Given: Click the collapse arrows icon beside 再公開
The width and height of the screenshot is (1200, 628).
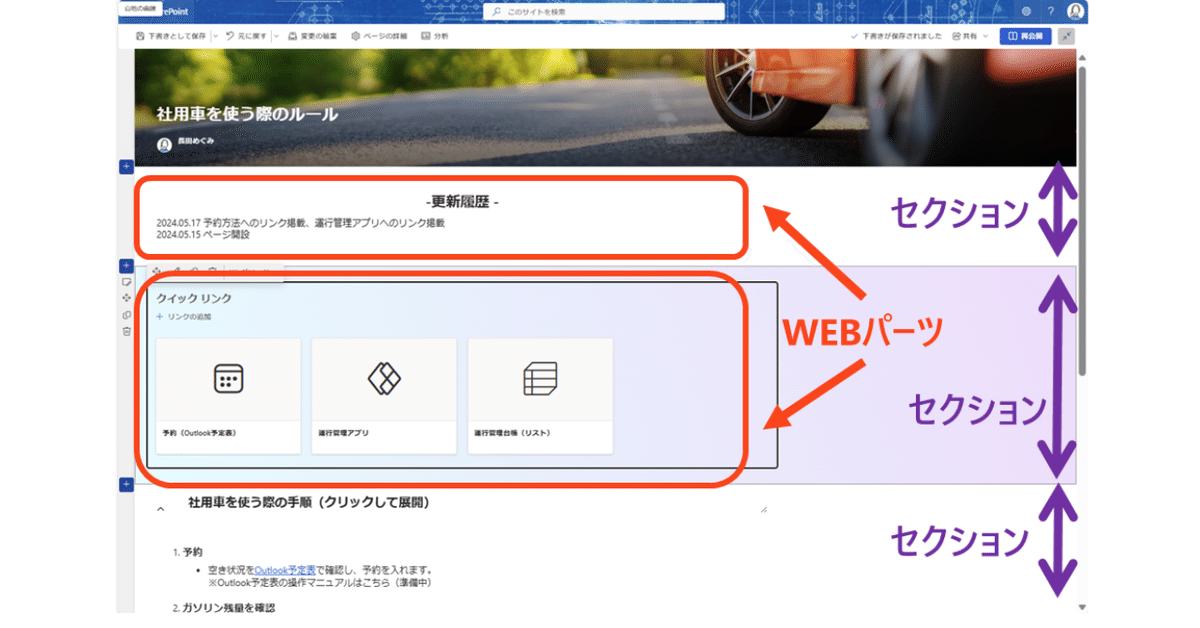Looking at the screenshot, I should (x=1067, y=36).
